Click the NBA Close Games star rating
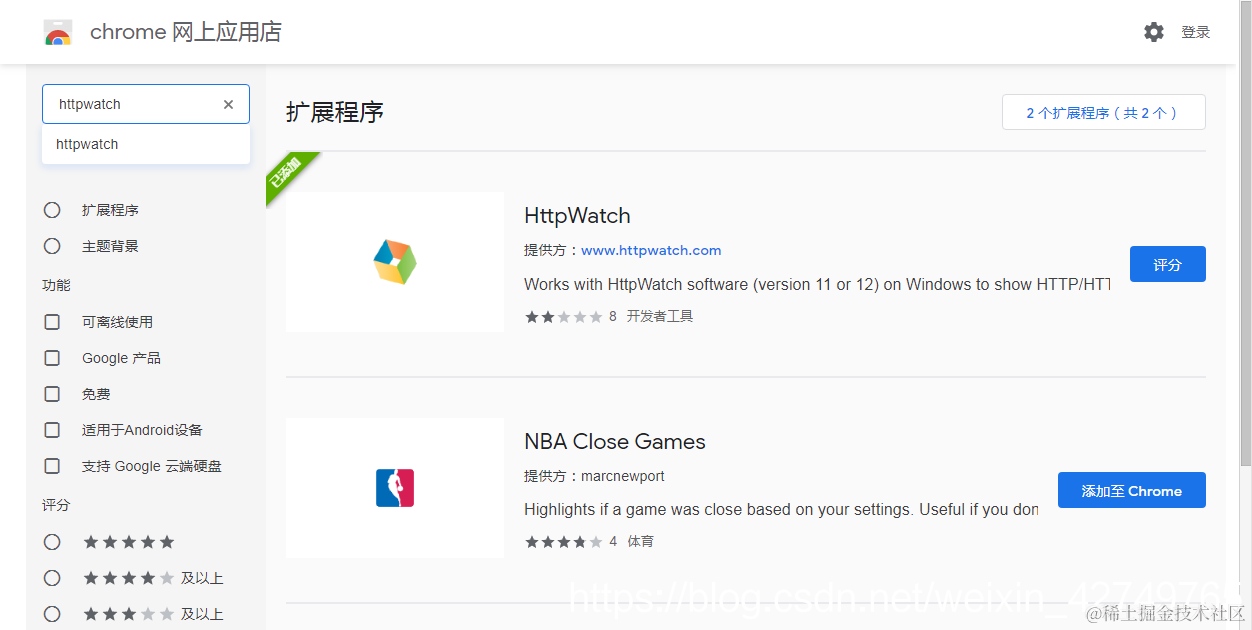This screenshot has width=1252, height=630. pyautogui.click(x=563, y=542)
